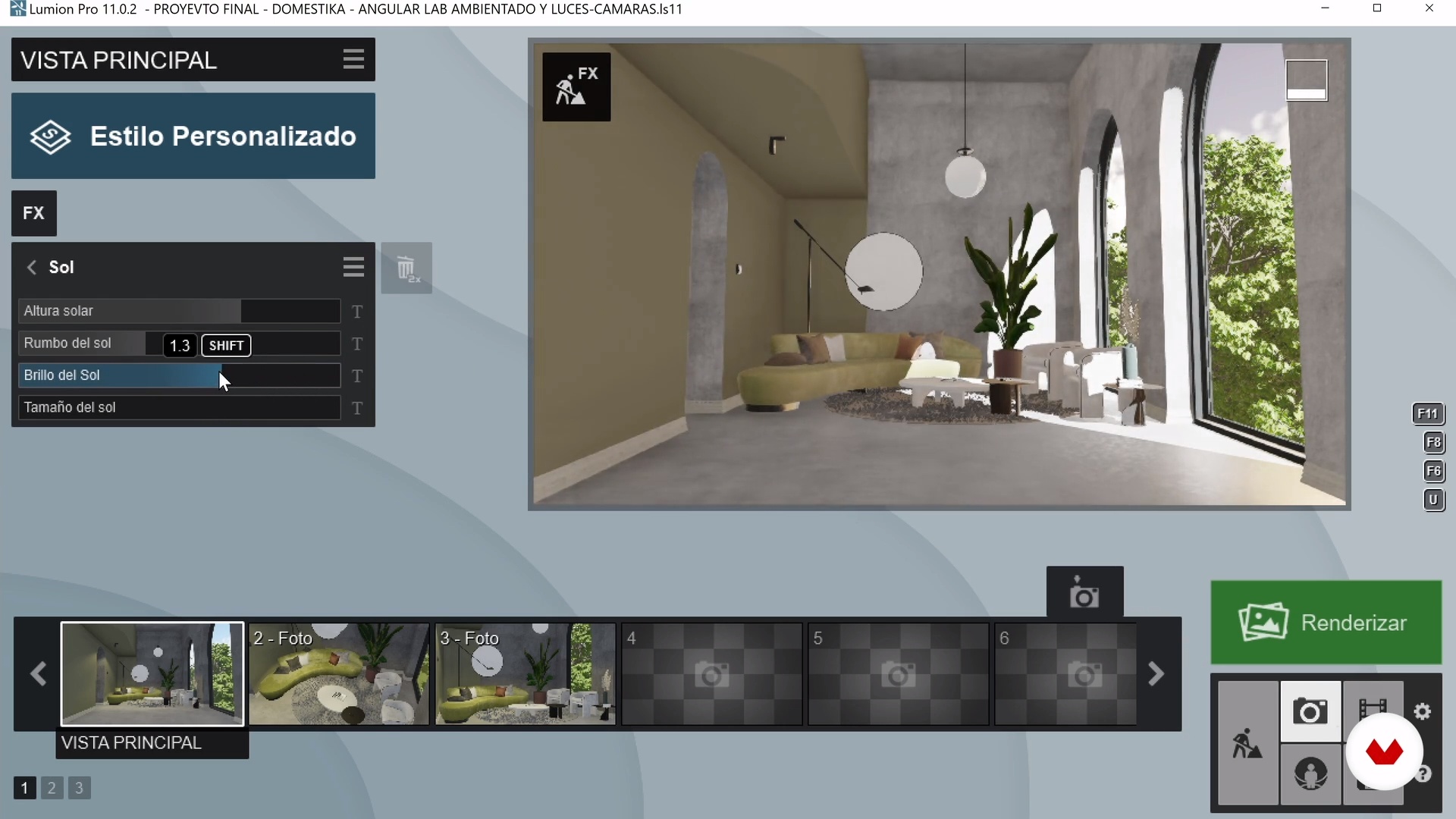Screen dimensions: 1456x819
Task: Toggle keyframe T for Brillo del Sol
Action: [x=357, y=376]
